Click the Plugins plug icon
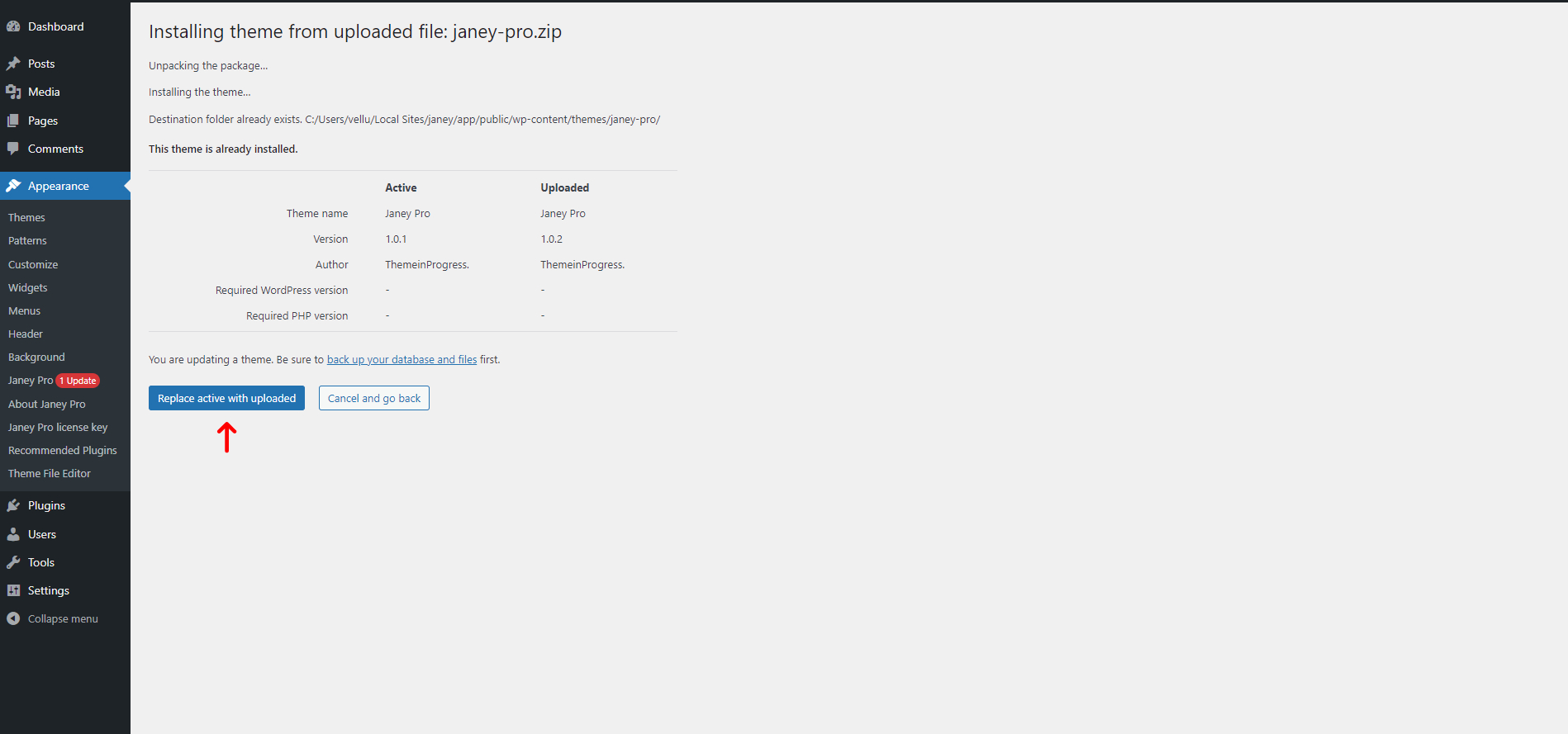Image resolution: width=1568 pixels, height=734 pixels. tap(13, 505)
